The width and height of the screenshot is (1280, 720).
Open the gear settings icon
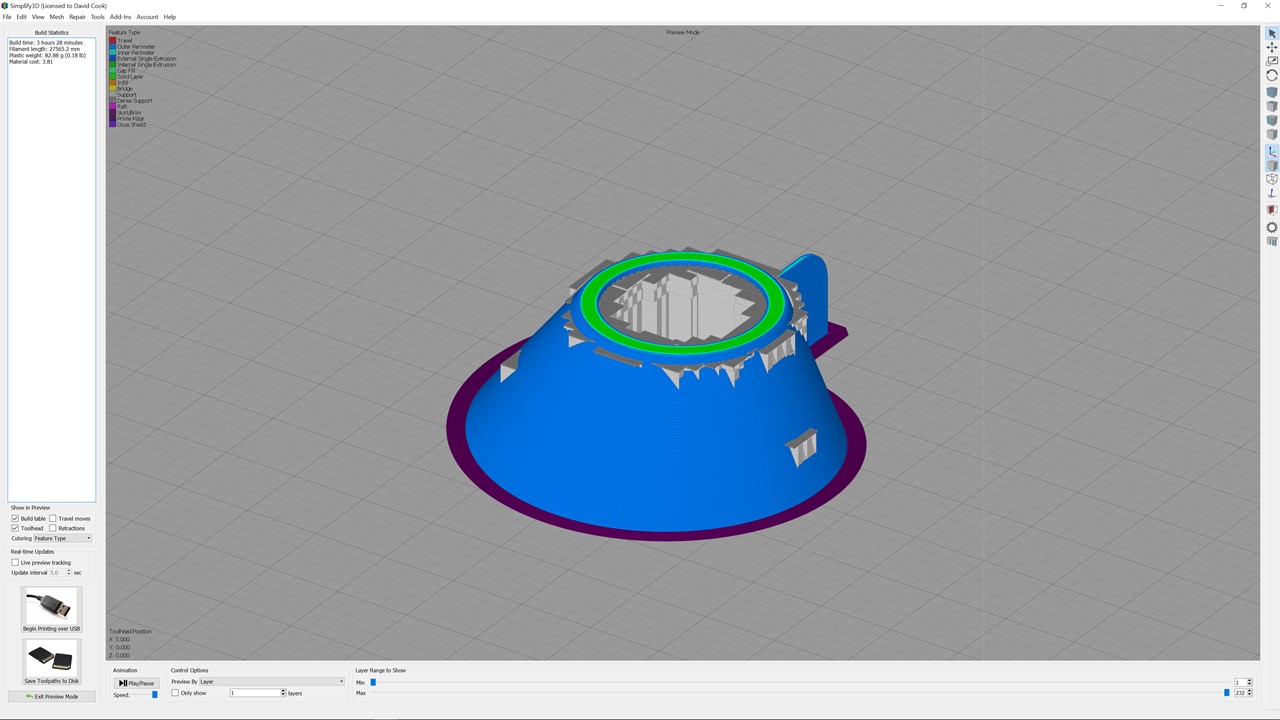(x=1272, y=227)
